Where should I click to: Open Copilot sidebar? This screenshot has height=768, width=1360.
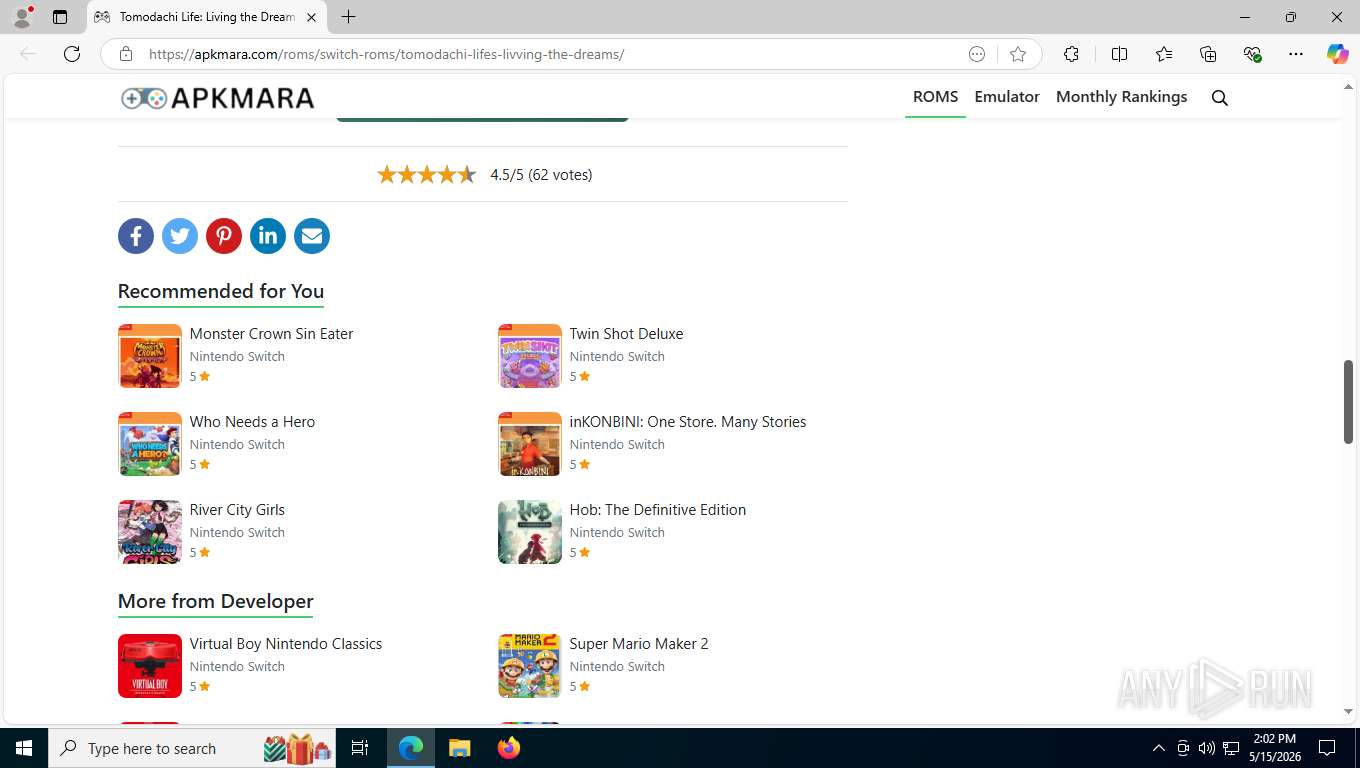(1337, 54)
